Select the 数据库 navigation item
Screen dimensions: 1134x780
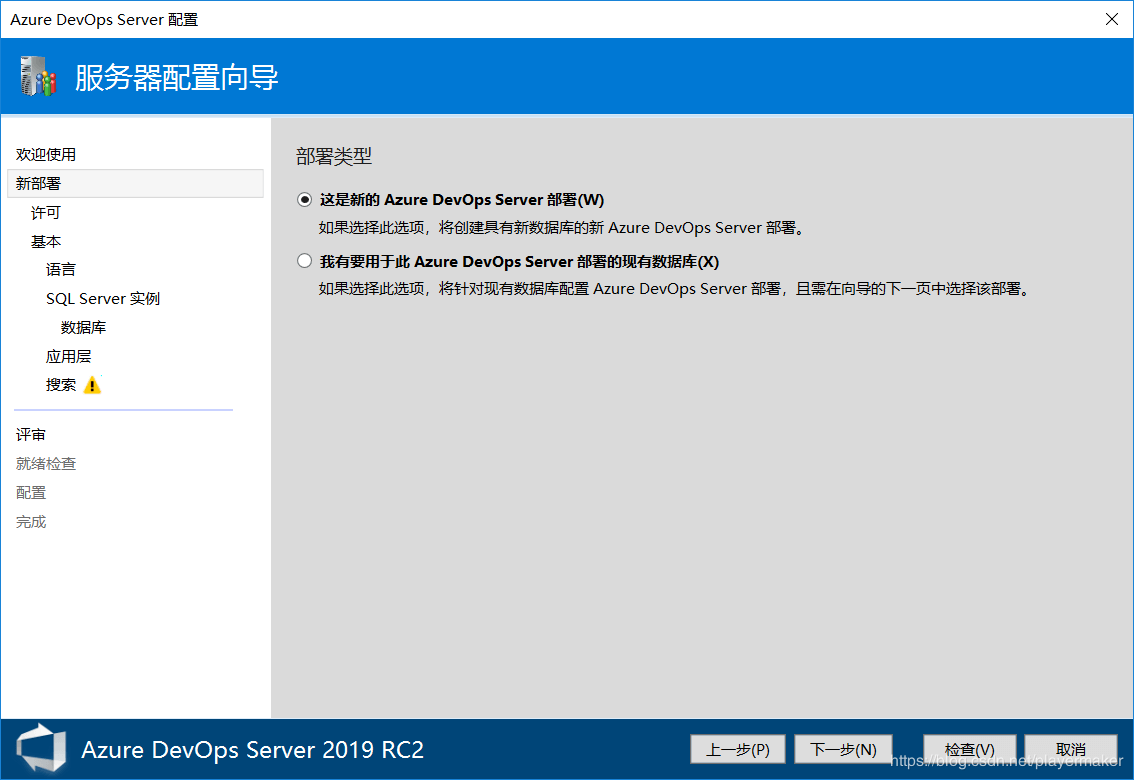[x=83, y=327]
